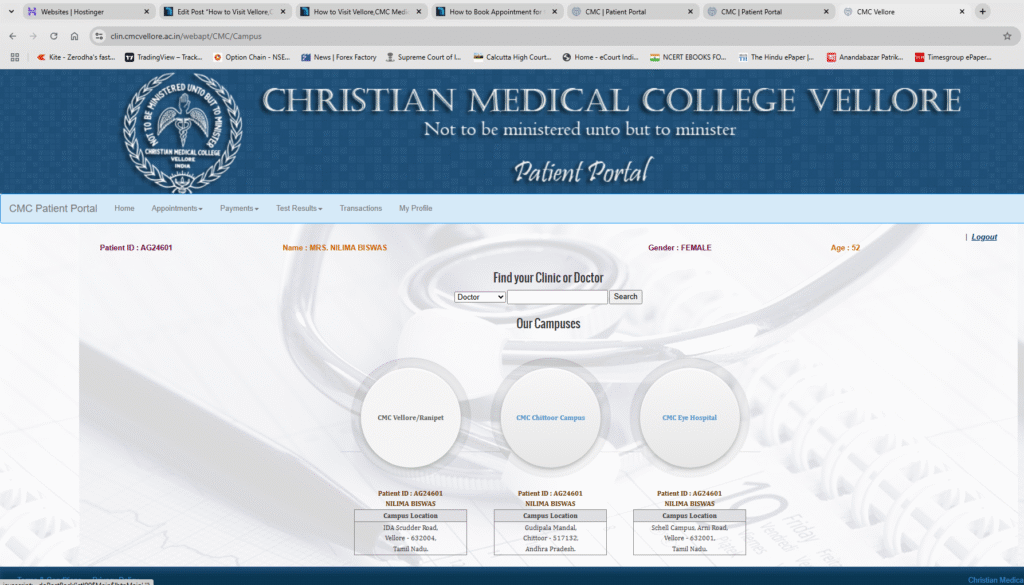Viewport: 1024px width, 585px height.
Task: Click the back navigation arrow
Action: (13, 36)
